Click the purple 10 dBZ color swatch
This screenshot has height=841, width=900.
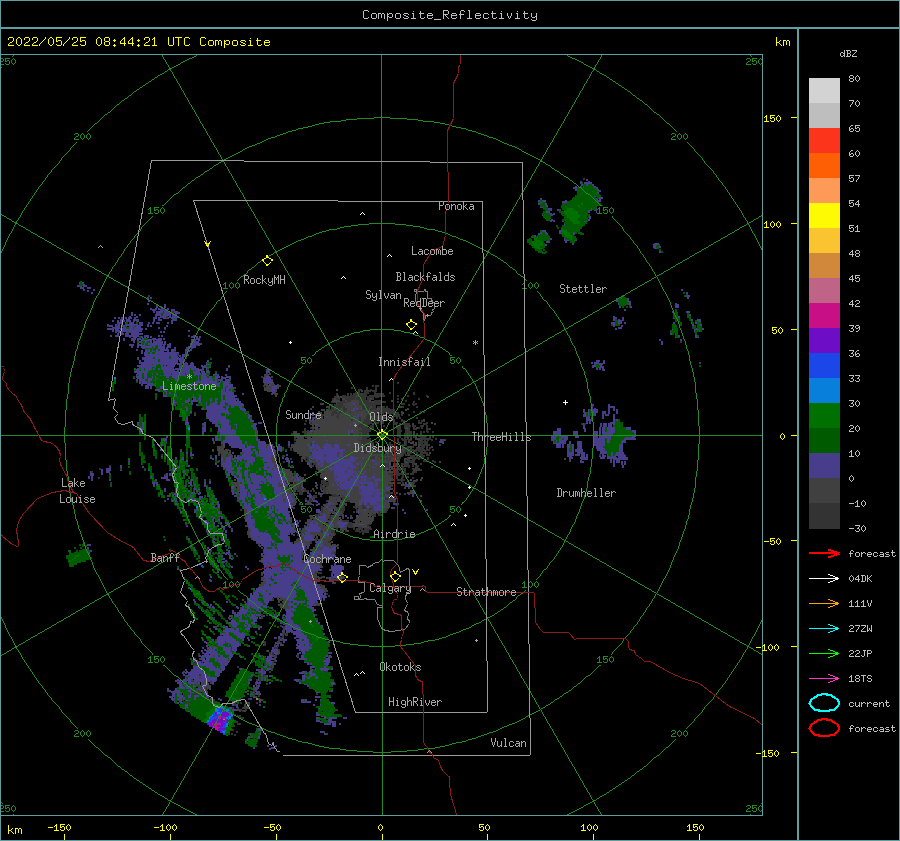pyautogui.click(x=824, y=466)
